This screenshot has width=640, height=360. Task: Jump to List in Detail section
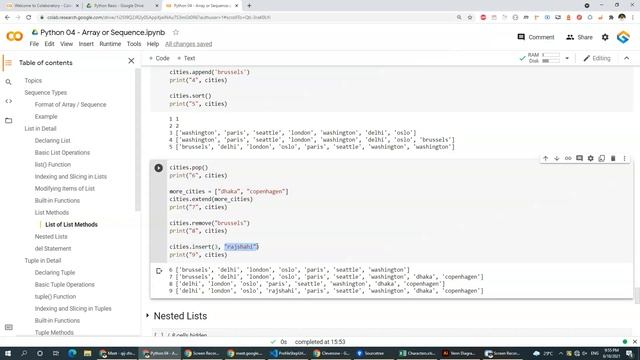coord(40,129)
